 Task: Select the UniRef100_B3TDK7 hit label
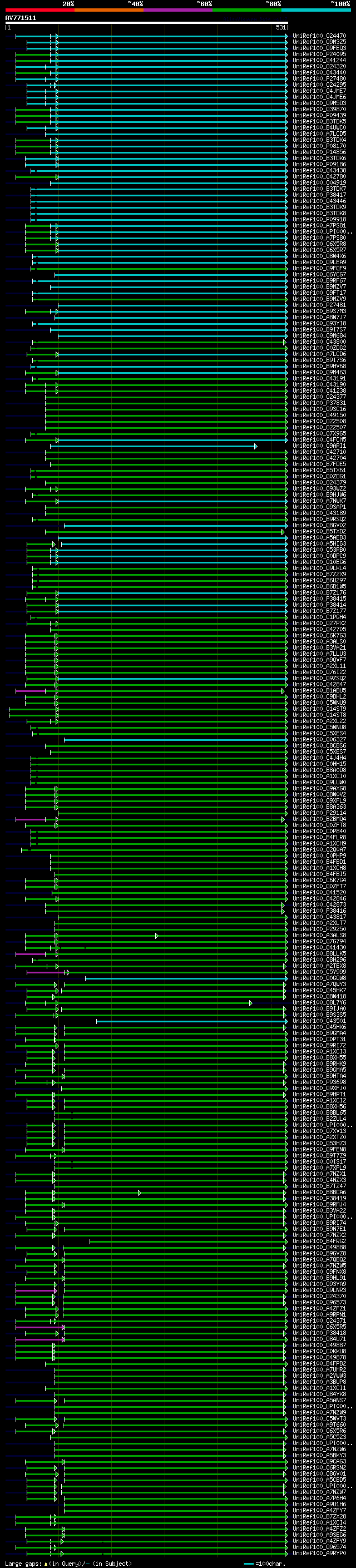coord(319,189)
